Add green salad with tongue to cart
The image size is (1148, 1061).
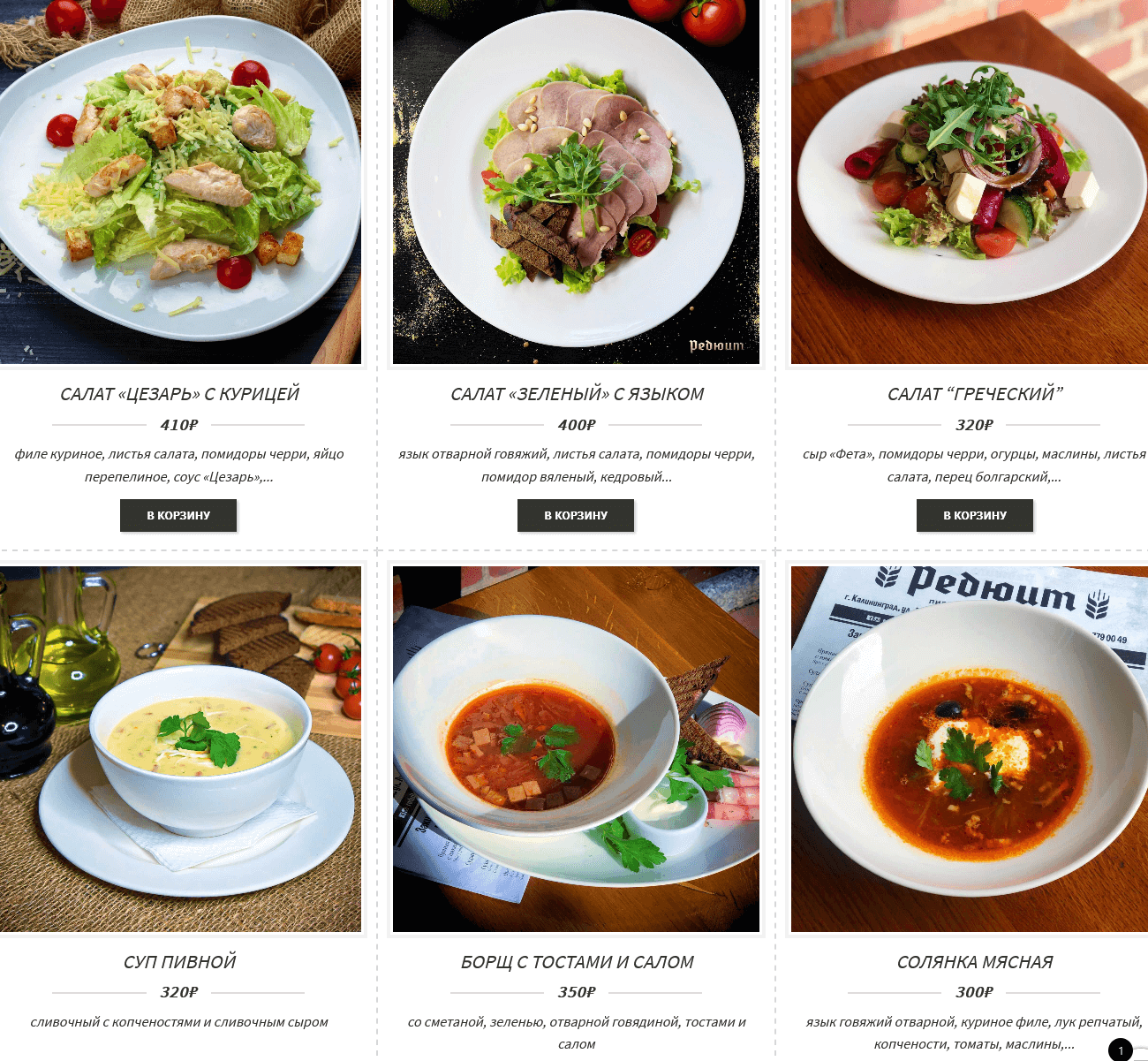pos(576,515)
